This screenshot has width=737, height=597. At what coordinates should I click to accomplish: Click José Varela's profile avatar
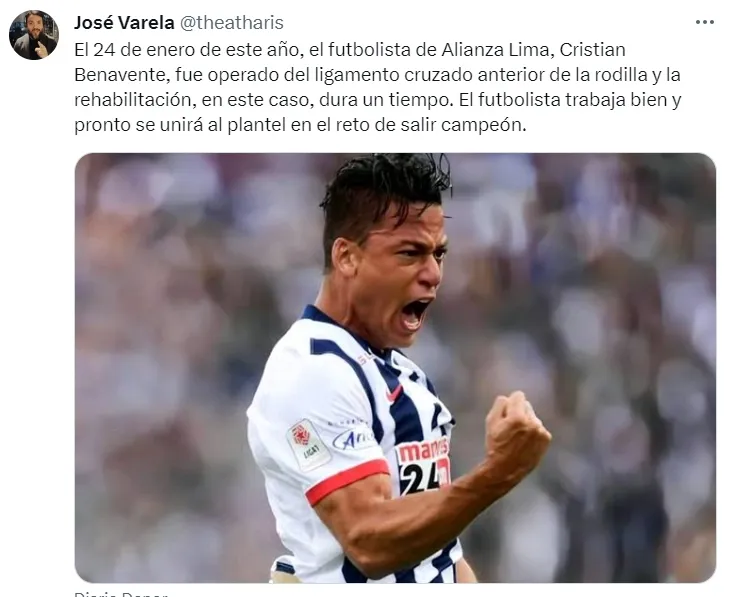(x=34, y=35)
